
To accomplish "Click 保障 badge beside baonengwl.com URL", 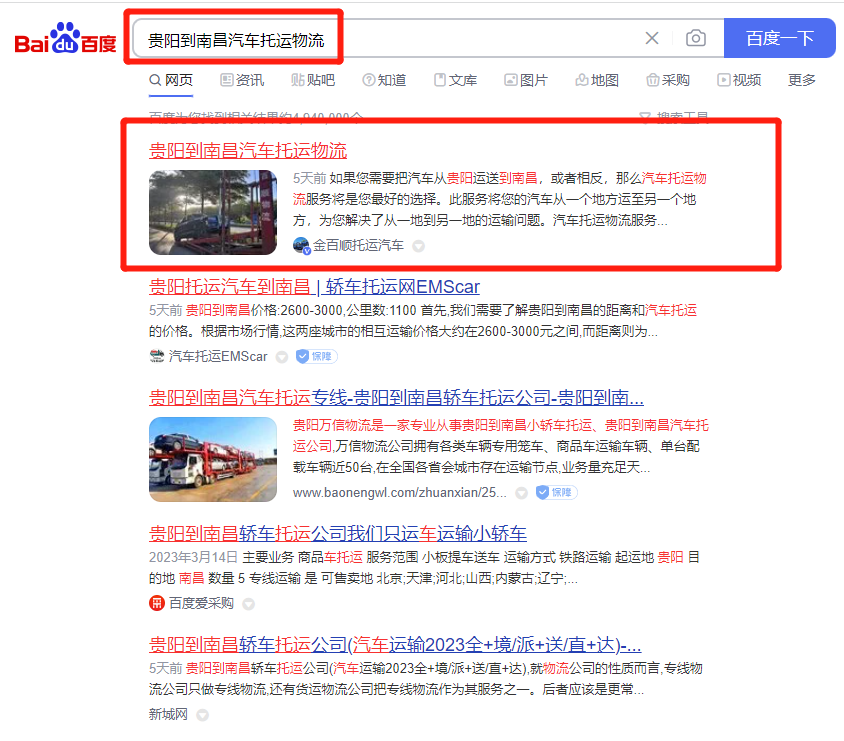I will [557, 493].
